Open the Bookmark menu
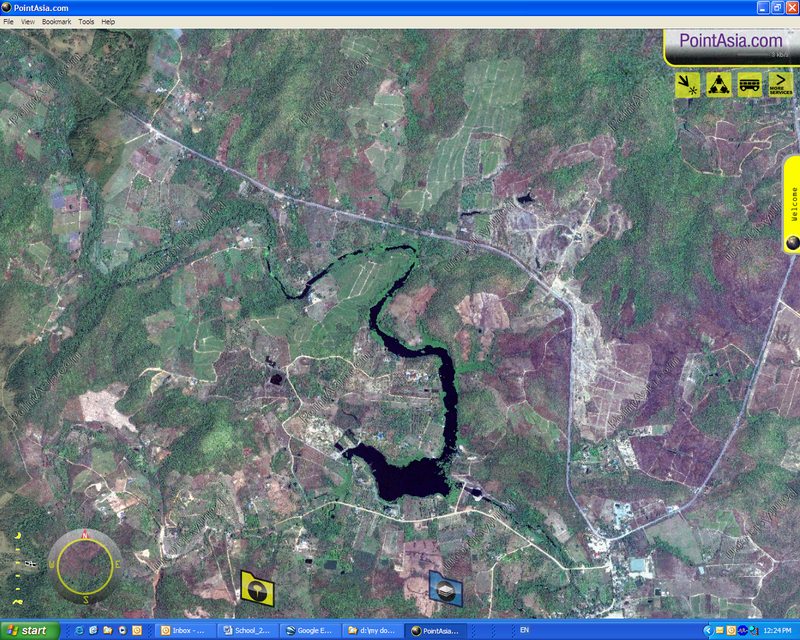800x640 pixels. point(56,21)
